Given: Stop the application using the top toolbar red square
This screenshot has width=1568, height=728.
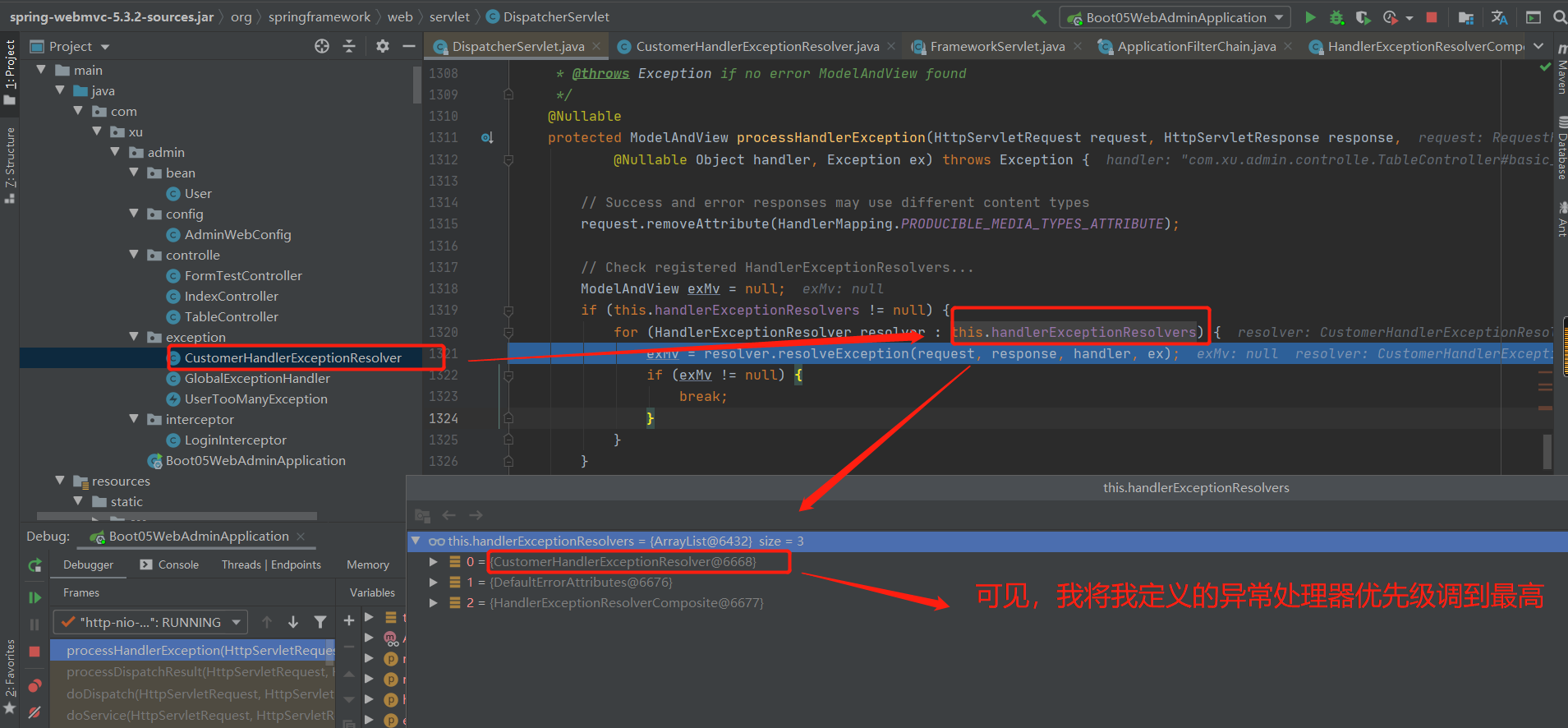Looking at the screenshot, I should 1432,16.
